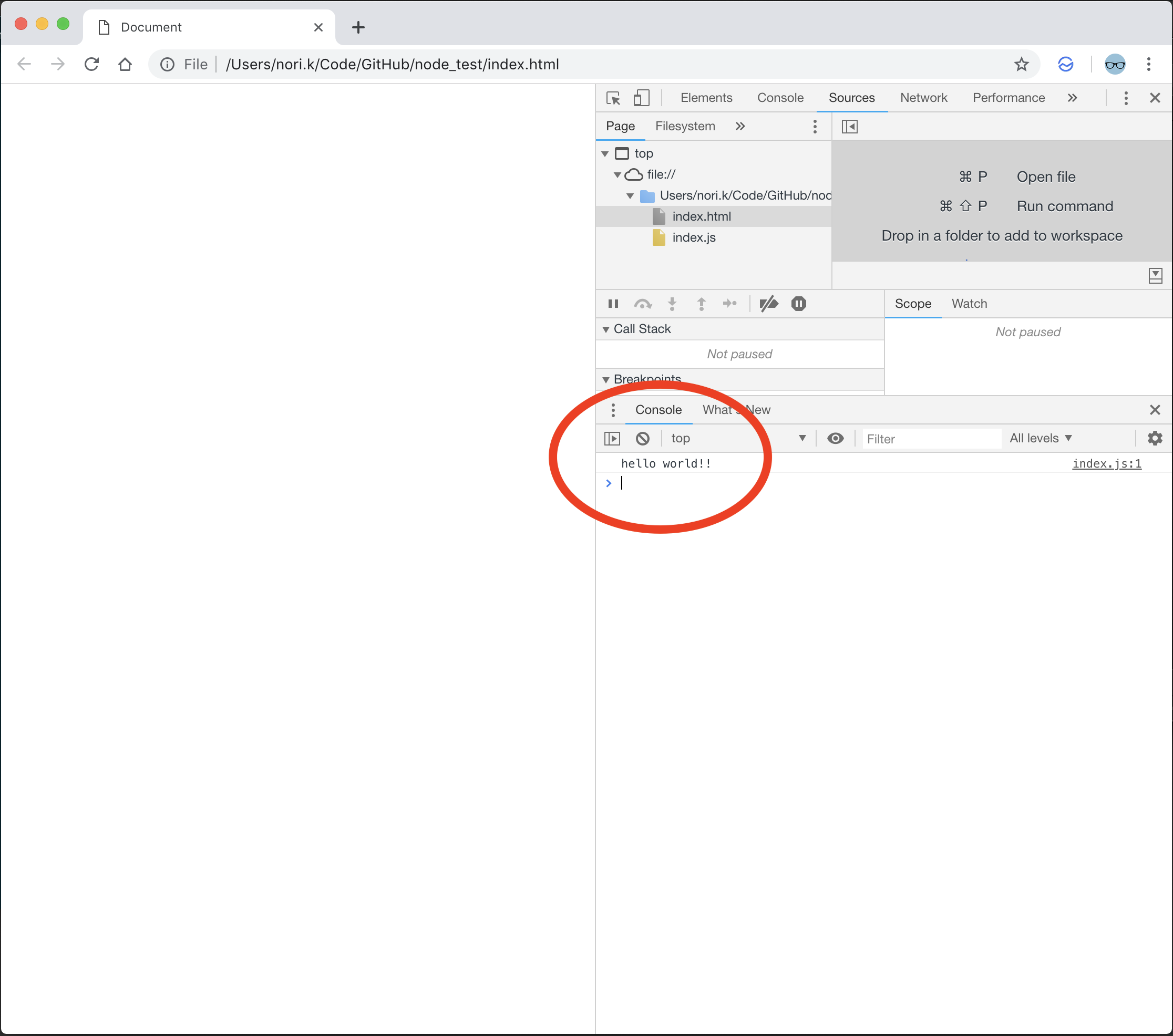1173x1036 pixels.
Task: Toggle the device toolbar icon
Action: pyautogui.click(x=641, y=98)
